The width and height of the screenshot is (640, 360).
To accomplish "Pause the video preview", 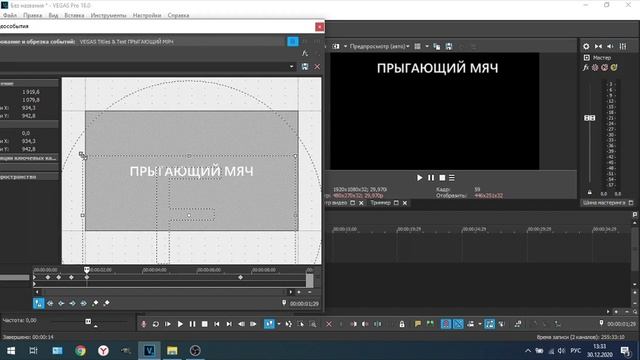I will click(431, 178).
